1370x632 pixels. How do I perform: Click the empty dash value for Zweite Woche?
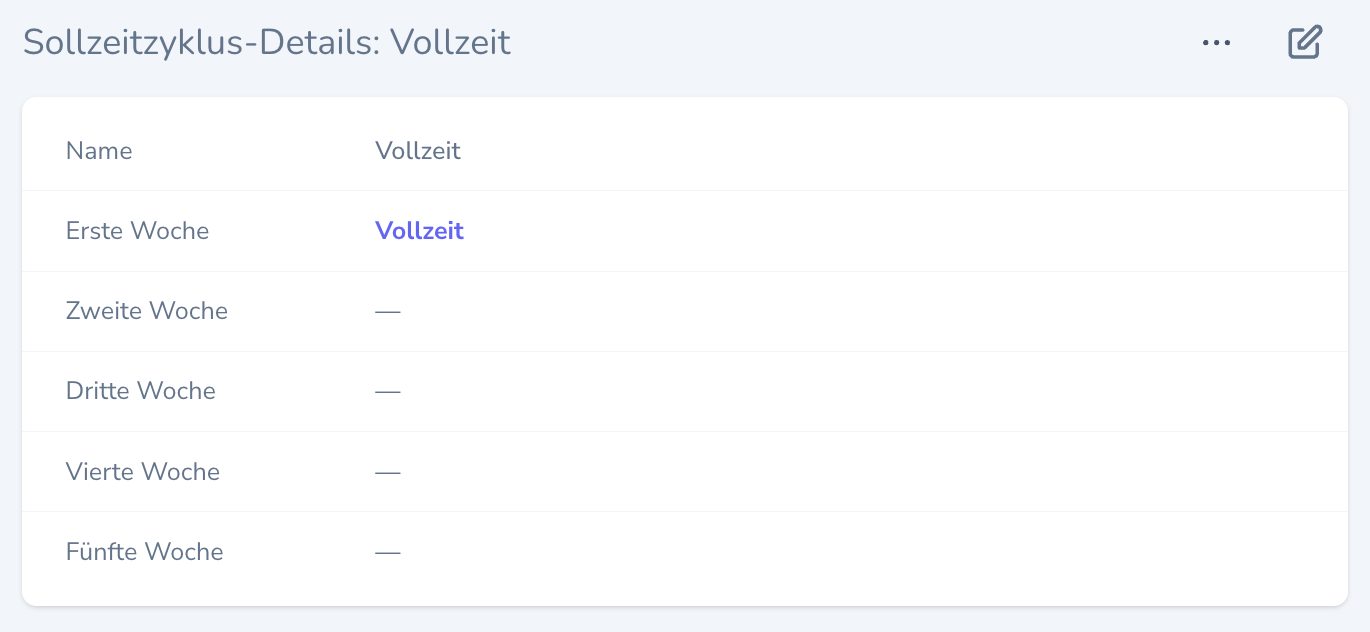point(388,311)
